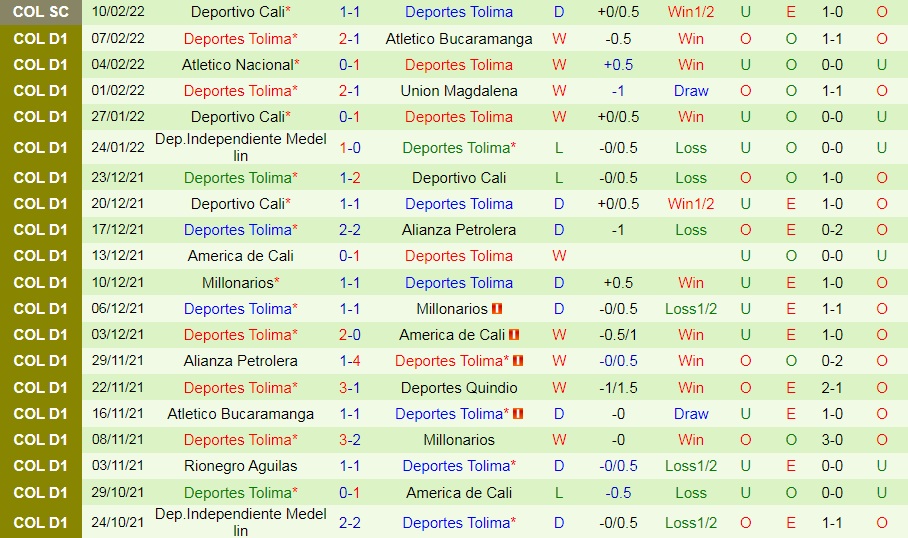
Task: Click red card icon in the 16/11/21 row
Action: 518,414
